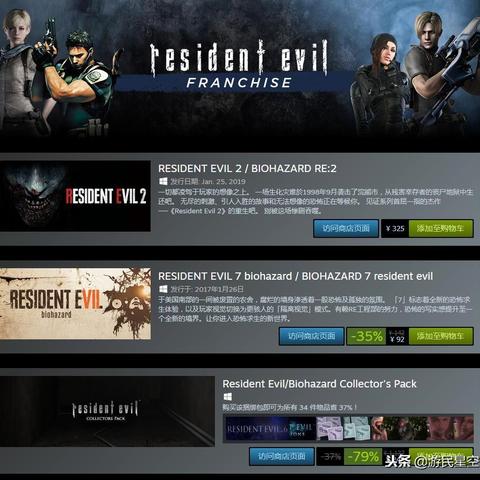Select the Resident Evil 6 bundle item thumbnail
The width and height of the screenshot is (480, 480).
click(257, 428)
